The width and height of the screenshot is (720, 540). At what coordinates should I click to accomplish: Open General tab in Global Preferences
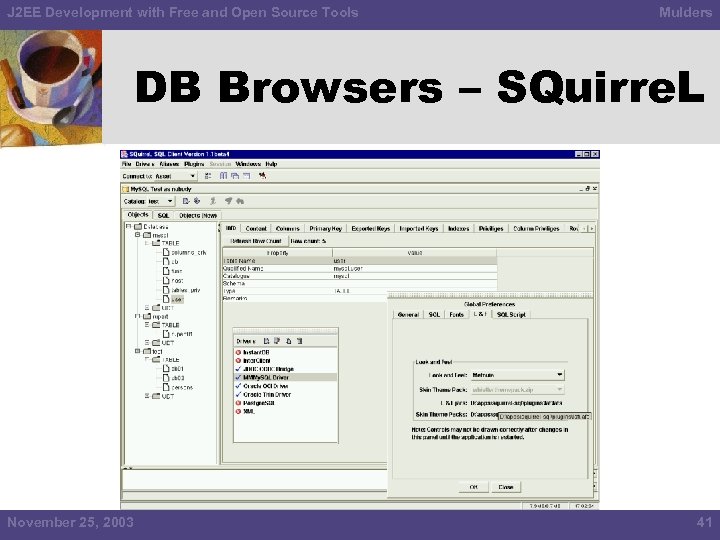point(408,315)
